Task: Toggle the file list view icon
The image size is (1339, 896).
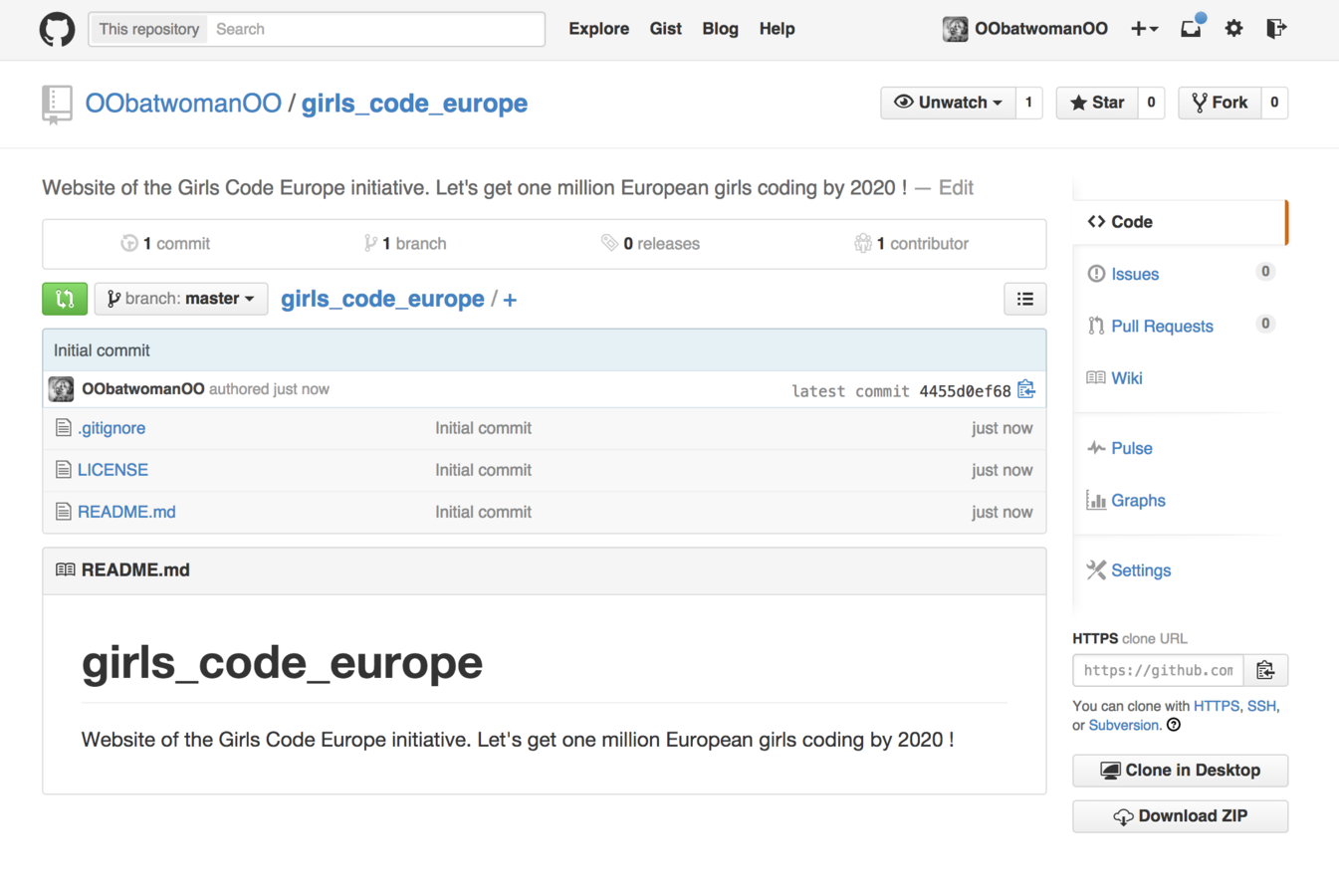Action: (x=1024, y=299)
